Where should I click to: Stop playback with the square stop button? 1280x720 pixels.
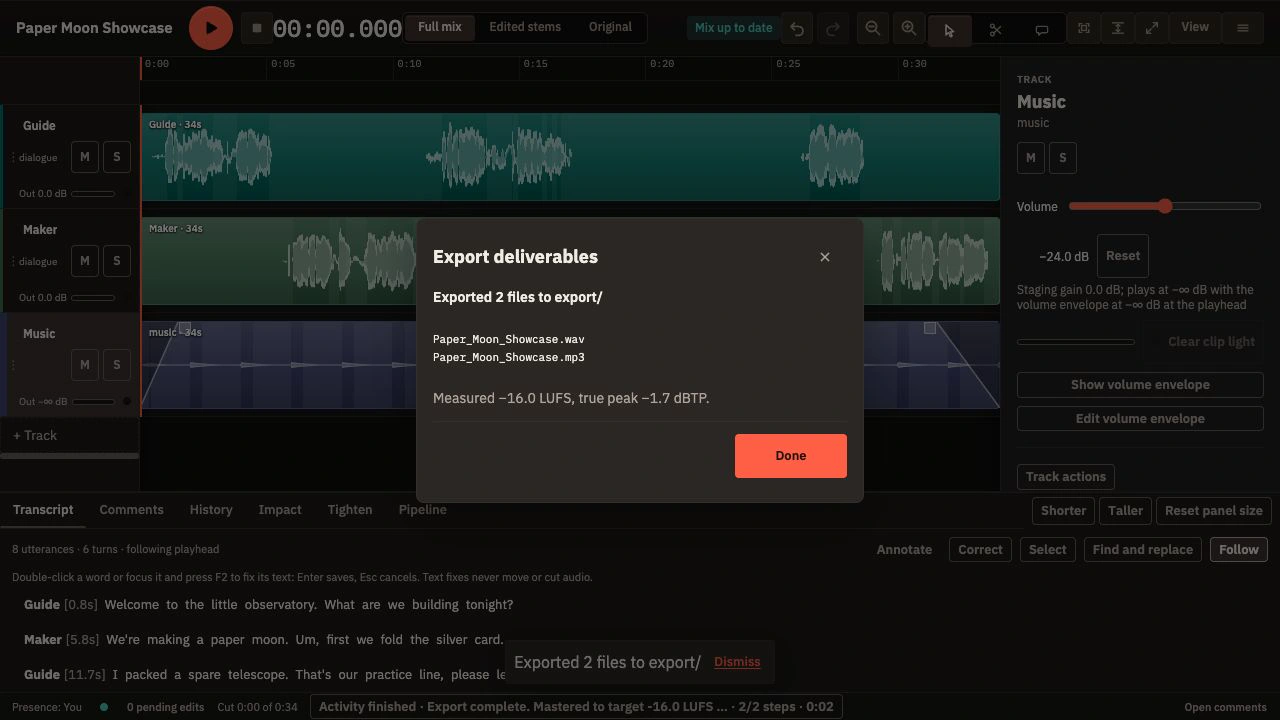[x=257, y=28]
